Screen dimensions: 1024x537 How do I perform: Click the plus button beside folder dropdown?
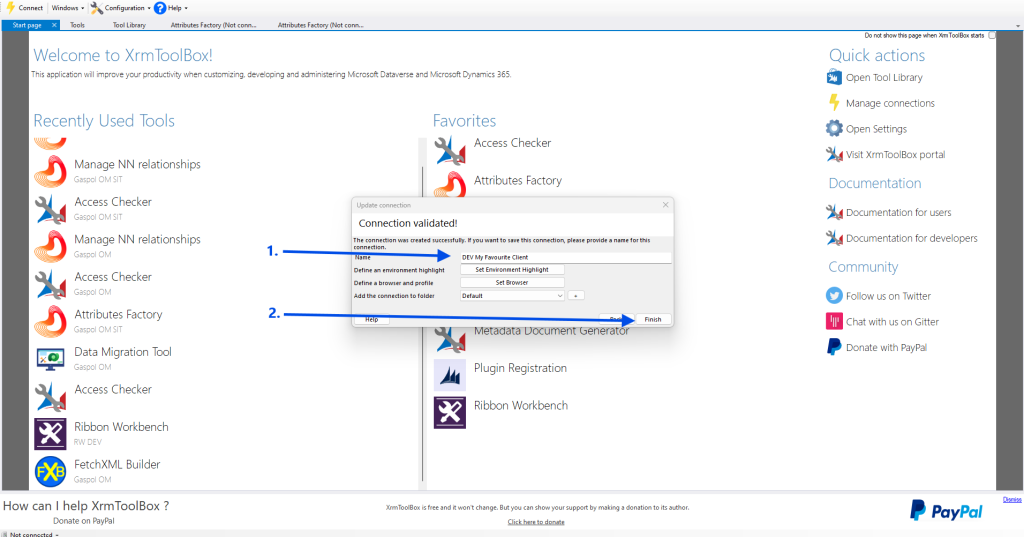click(x=575, y=296)
